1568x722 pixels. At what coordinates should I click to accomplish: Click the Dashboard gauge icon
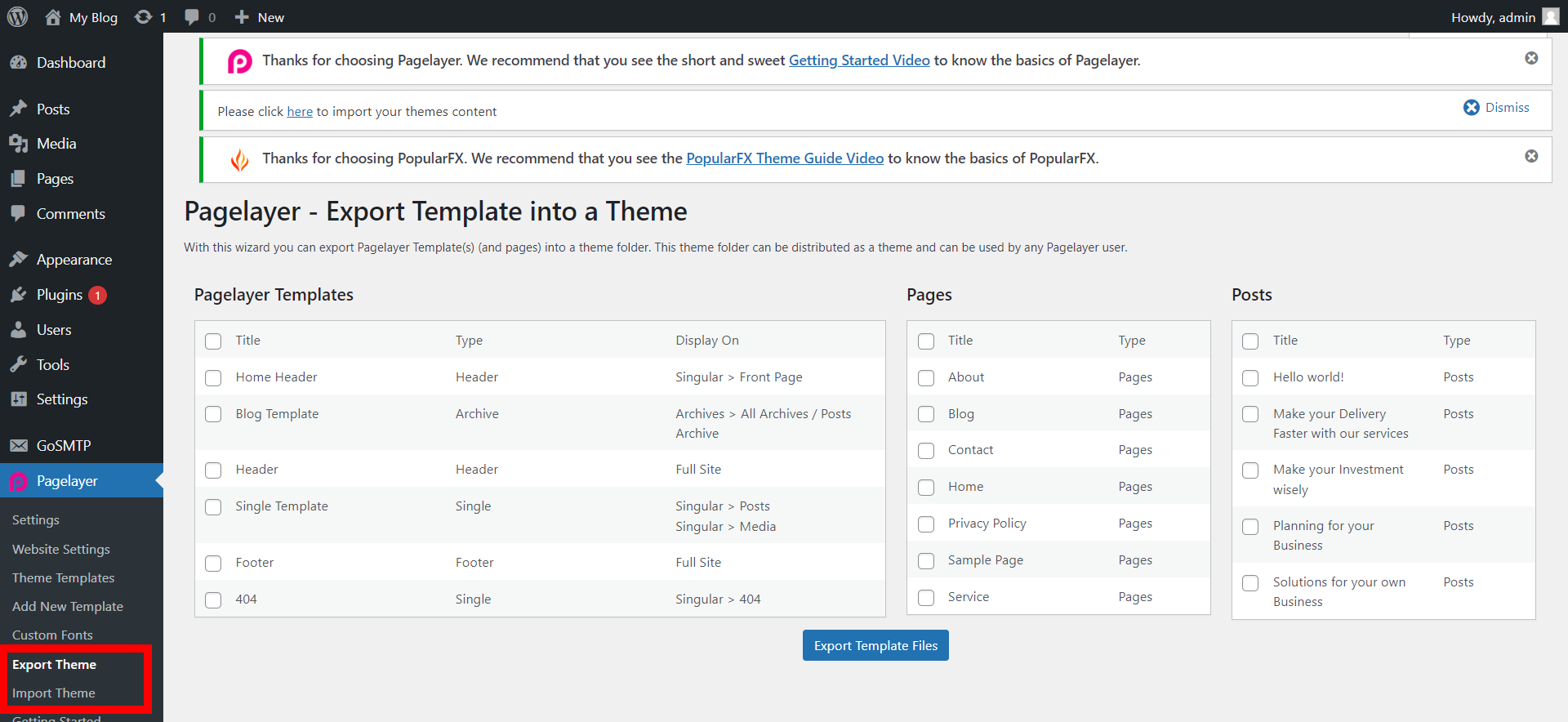pos(18,63)
